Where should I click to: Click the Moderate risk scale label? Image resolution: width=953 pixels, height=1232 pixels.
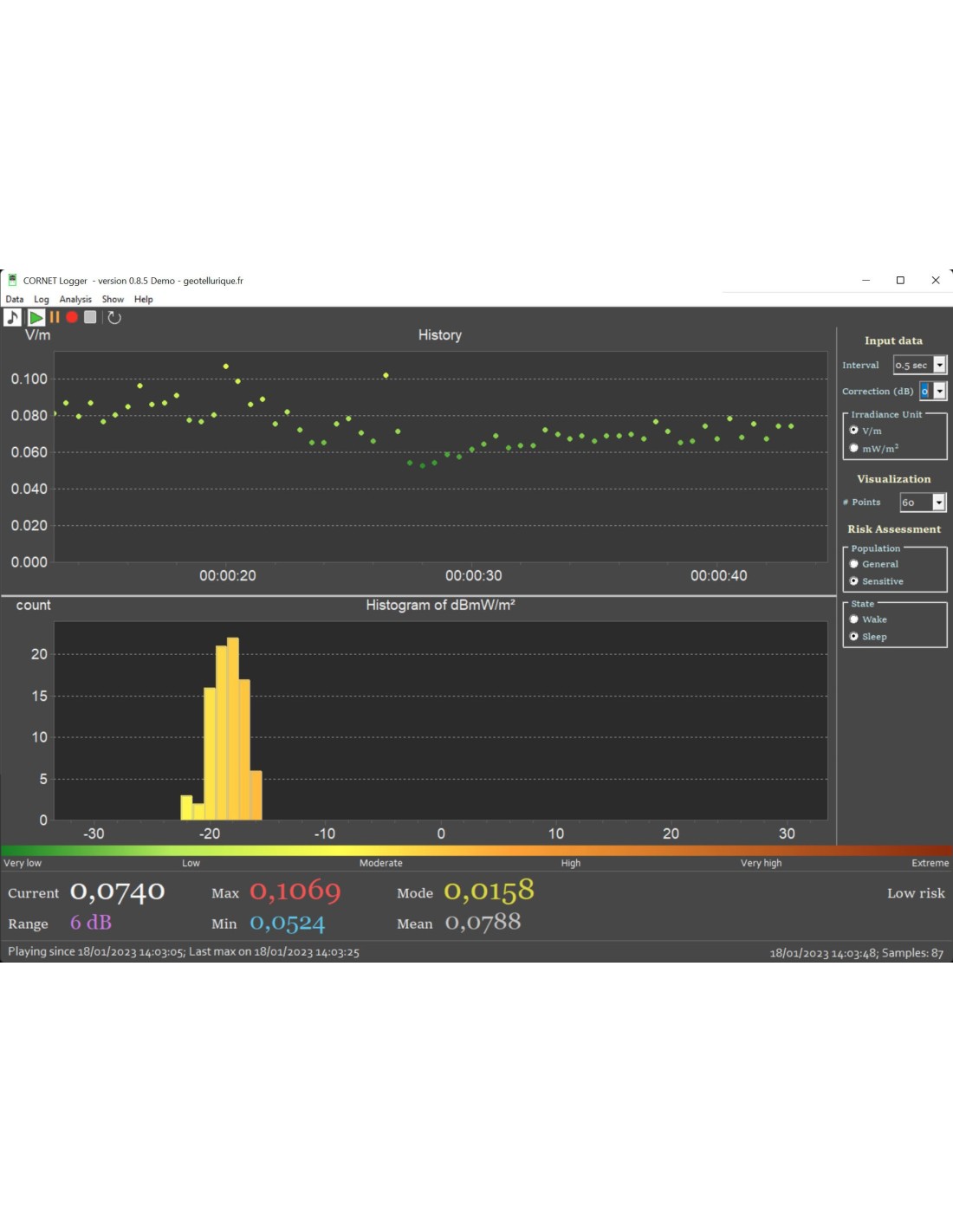click(x=381, y=863)
